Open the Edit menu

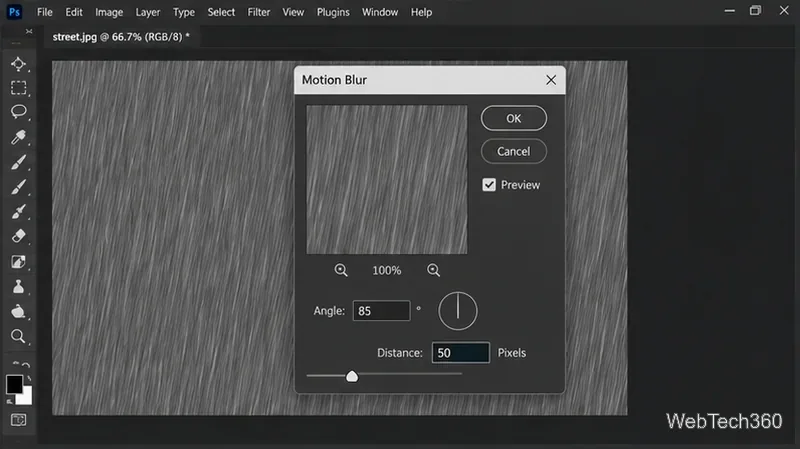(x=74, y=12)
